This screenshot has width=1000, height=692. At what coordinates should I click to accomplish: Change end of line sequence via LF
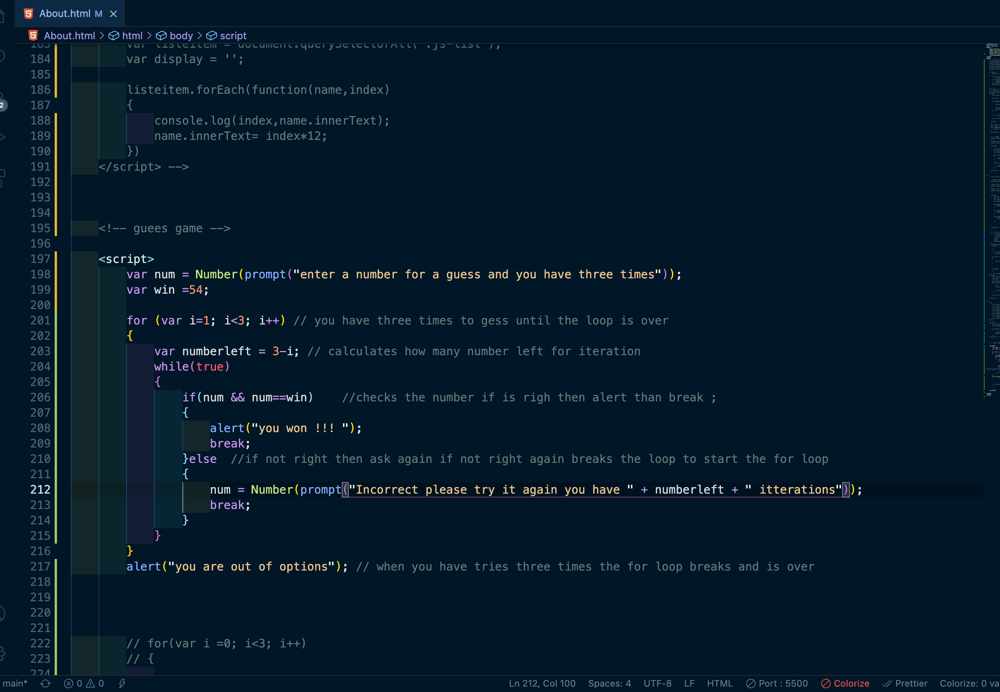pos(689,683)
